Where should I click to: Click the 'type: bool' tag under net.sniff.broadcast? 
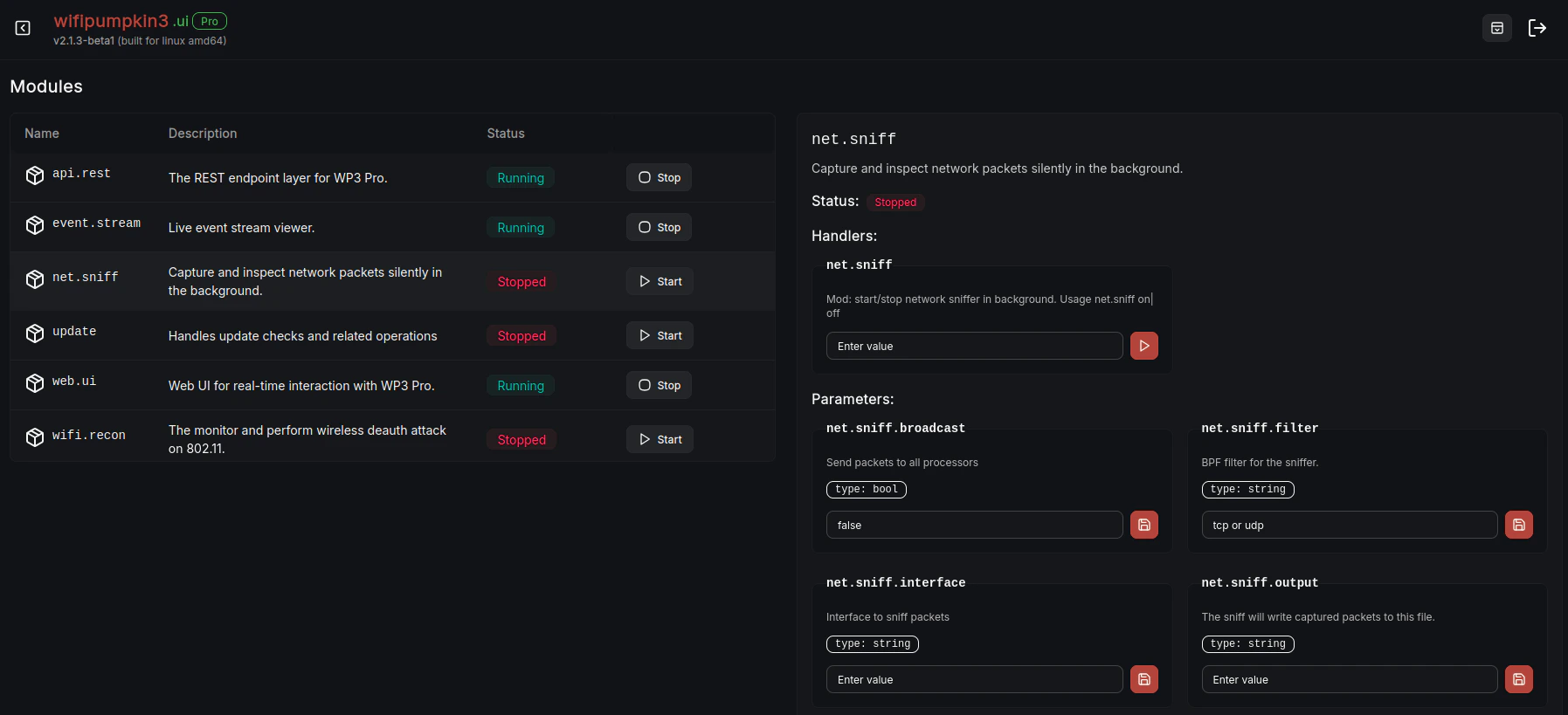tap(867, 489)
